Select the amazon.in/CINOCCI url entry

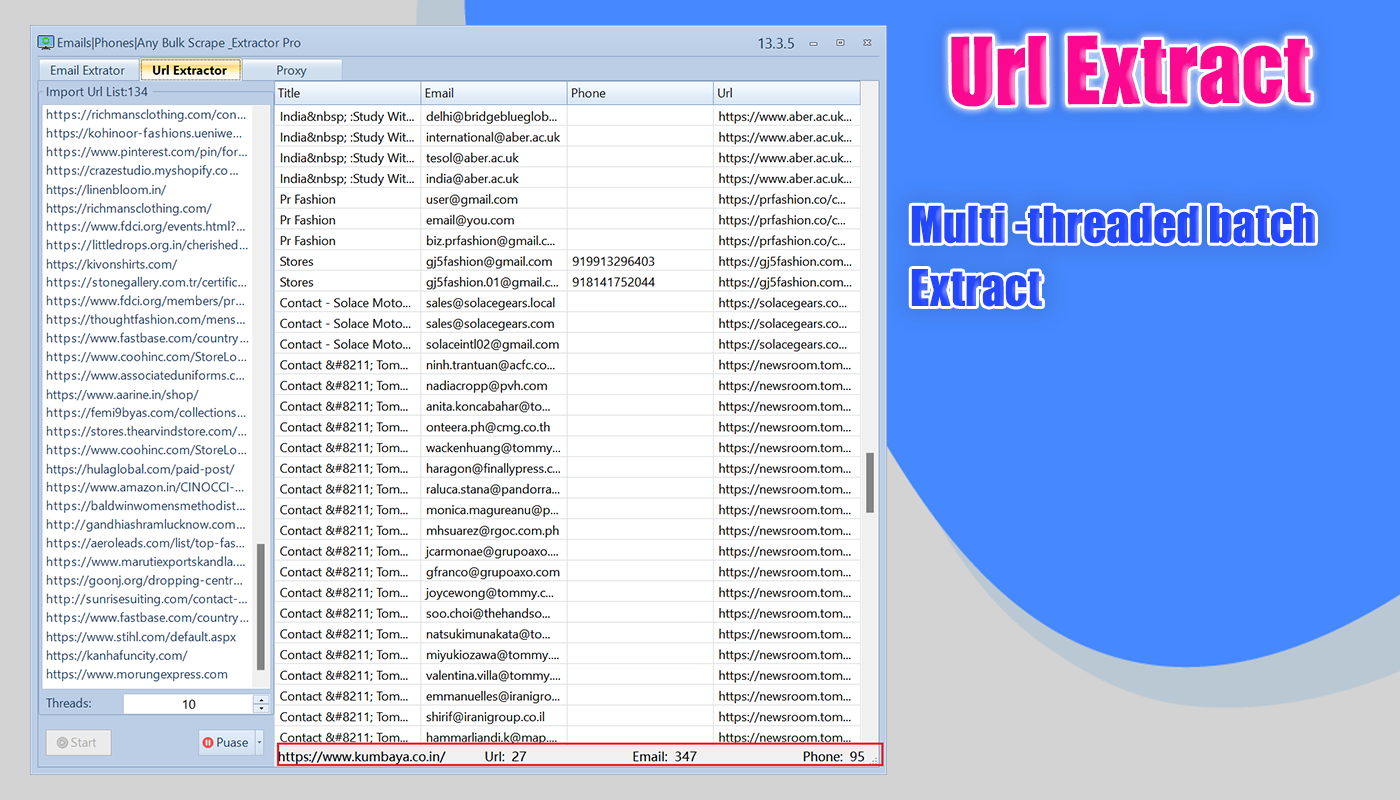(147, 487)
